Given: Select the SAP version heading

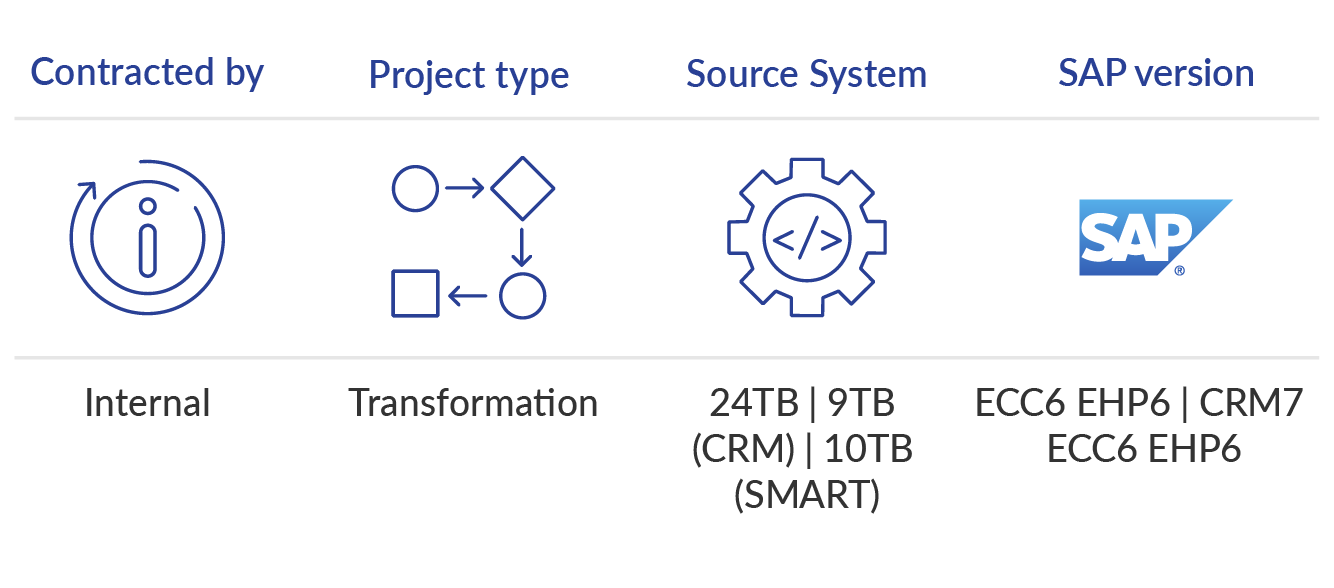Looking at the screenshot, I should [1156, 73].
